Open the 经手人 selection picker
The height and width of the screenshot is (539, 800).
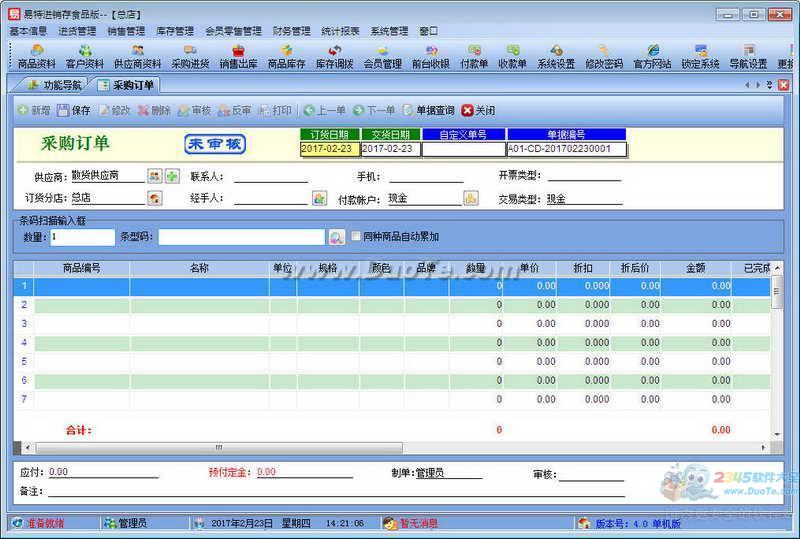point(319,198)
